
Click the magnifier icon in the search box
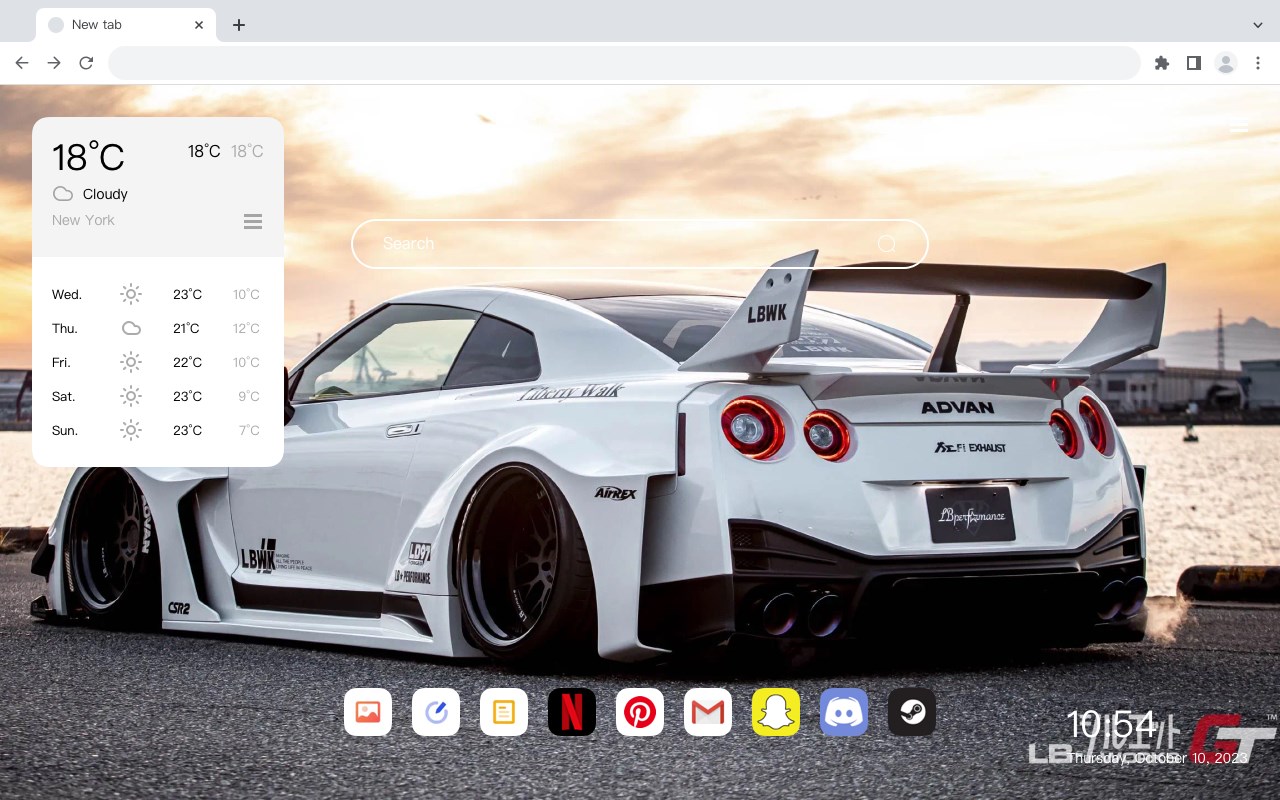click(886, 244)
